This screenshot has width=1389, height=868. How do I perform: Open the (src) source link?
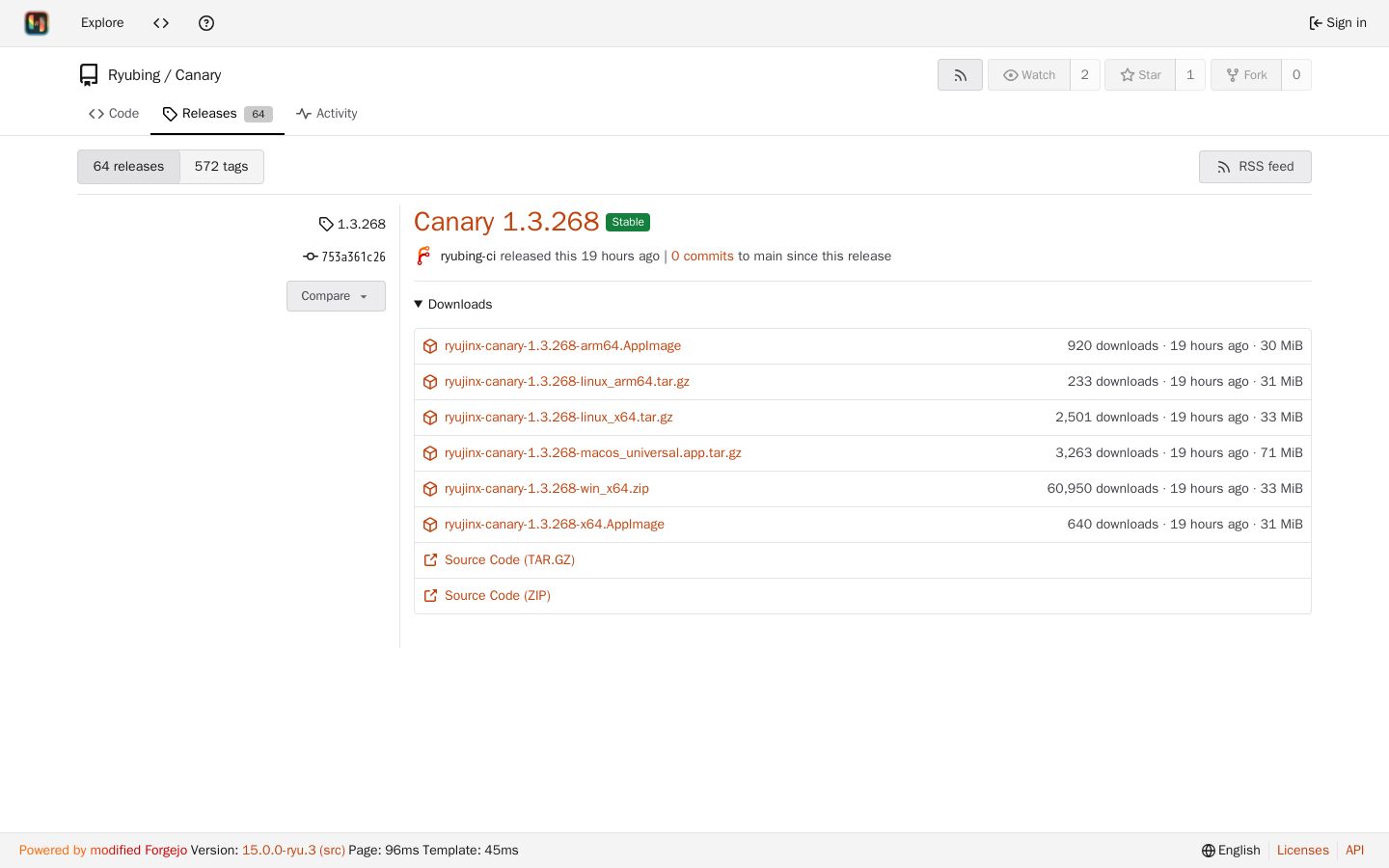click(332, 851)
